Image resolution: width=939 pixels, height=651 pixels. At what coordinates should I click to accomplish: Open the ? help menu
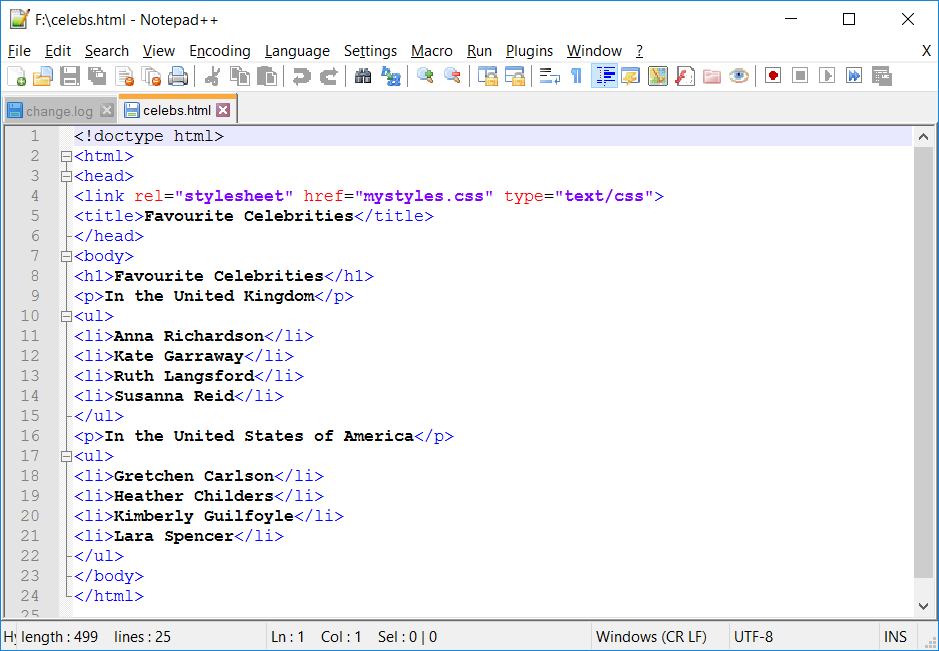[x=640, y=51]
